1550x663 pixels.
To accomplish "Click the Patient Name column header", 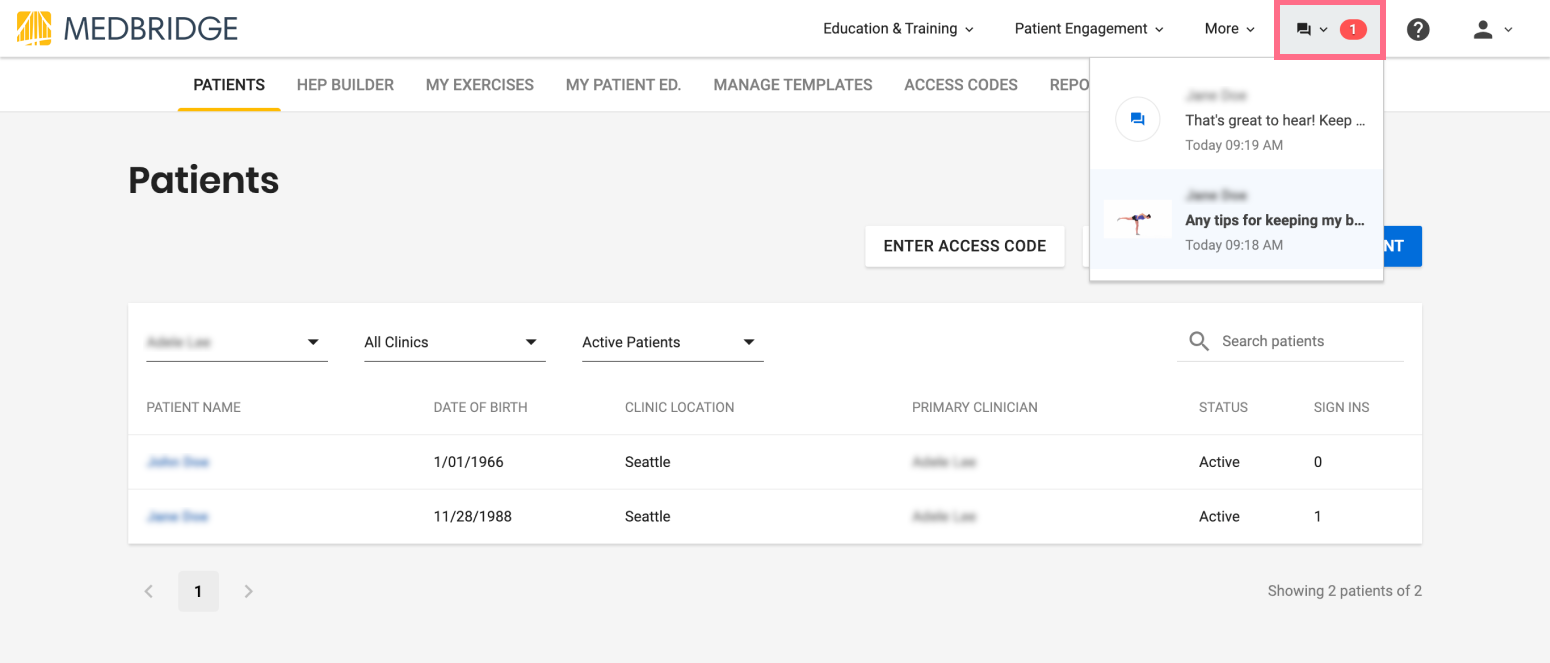I will [193, 407].
